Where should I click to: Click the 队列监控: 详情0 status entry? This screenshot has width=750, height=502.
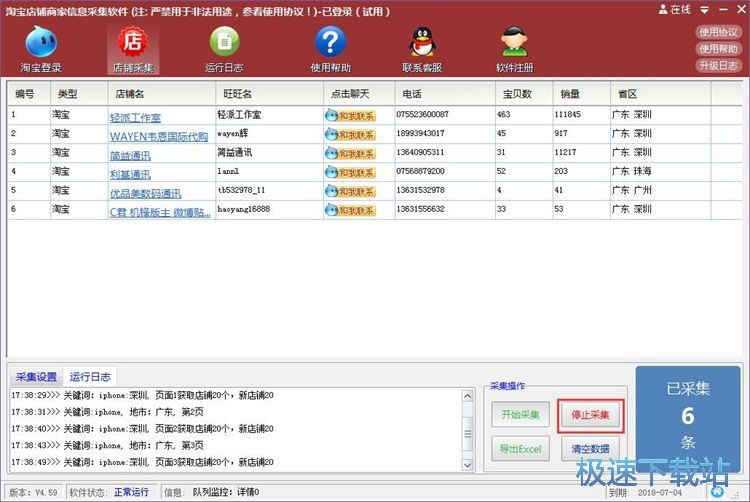tap(226, 492)
